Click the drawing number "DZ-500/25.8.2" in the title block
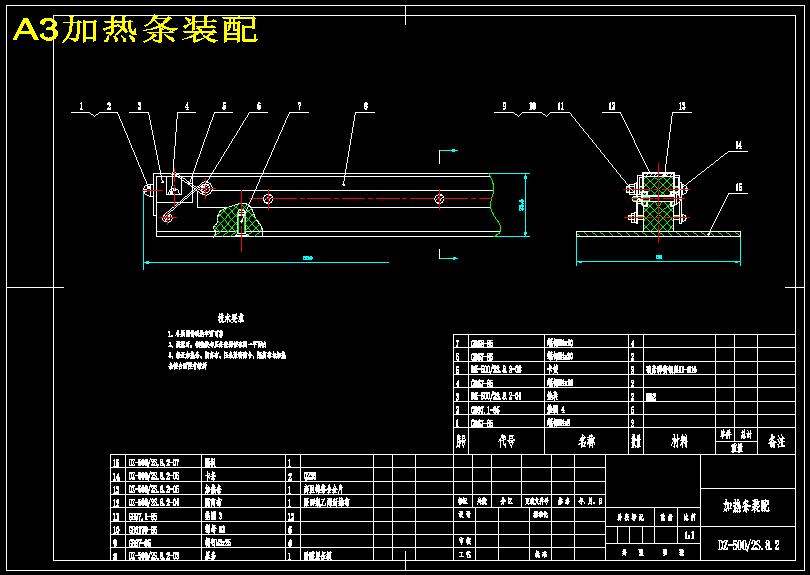This screenshot has width=810, height=575. tap(748, 545)
